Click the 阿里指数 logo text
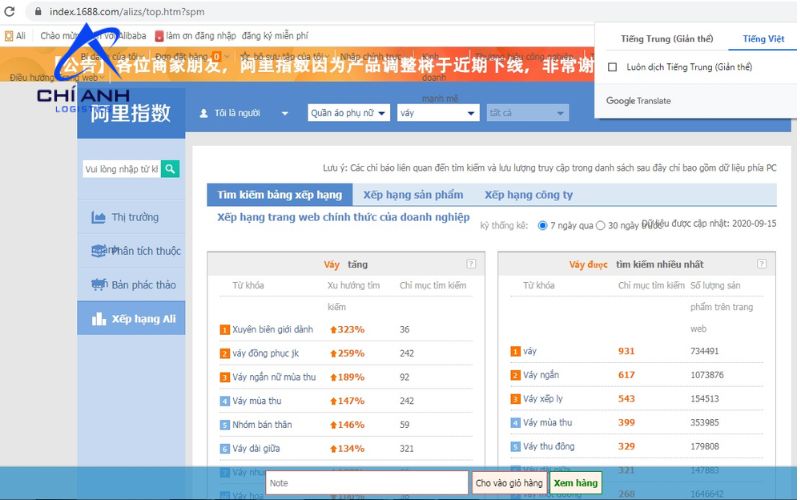 click(131, 113)
